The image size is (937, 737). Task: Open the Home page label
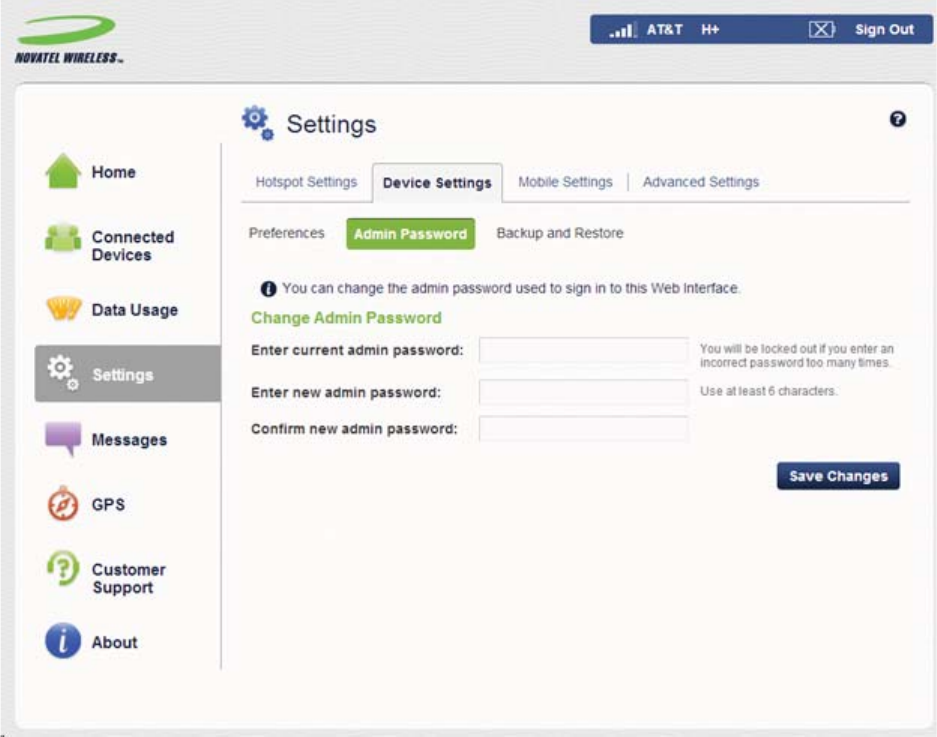(114, 172)
